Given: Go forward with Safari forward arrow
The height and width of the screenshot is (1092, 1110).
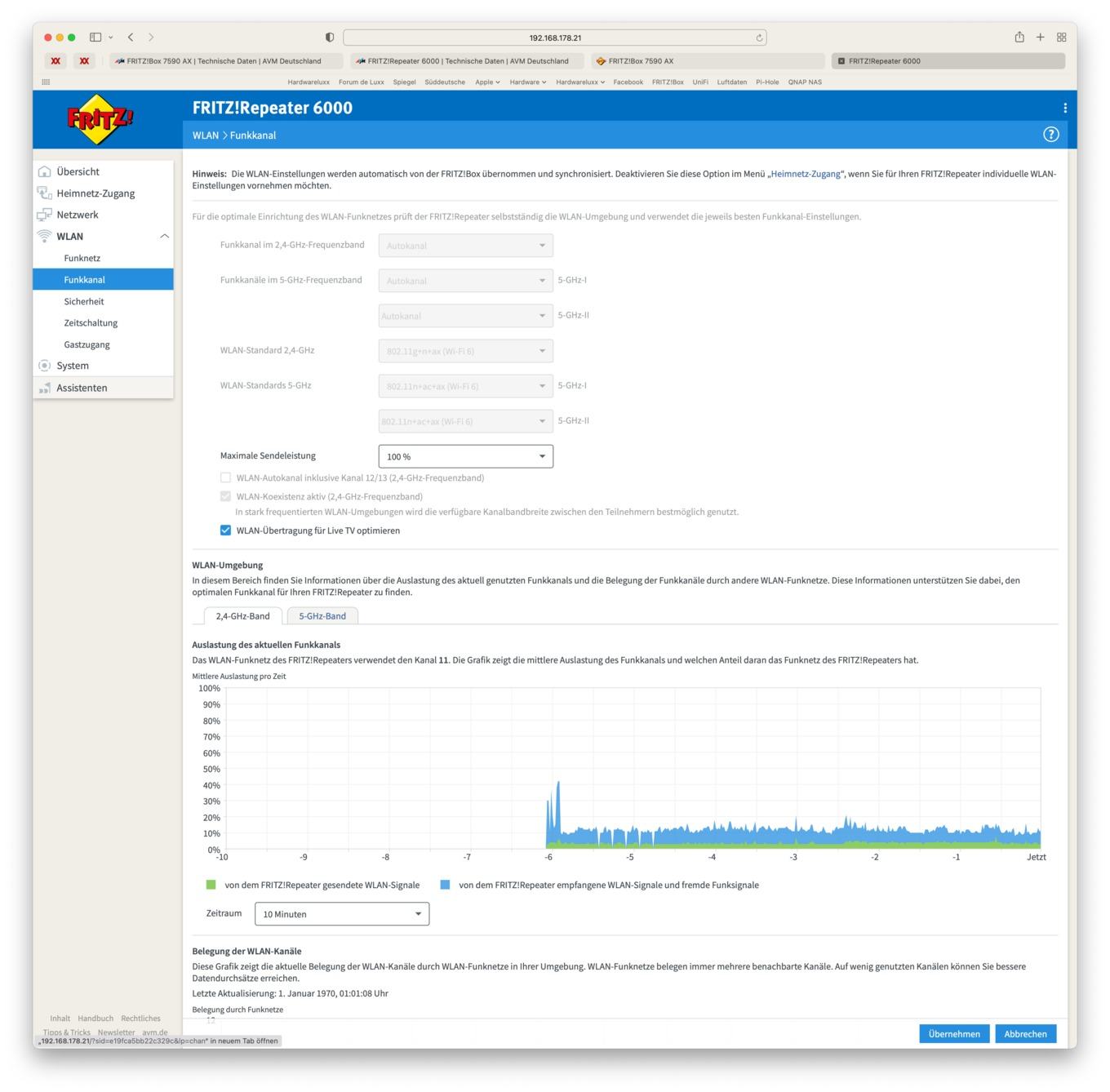Looking at the screenshot, I should pos(151,38).
